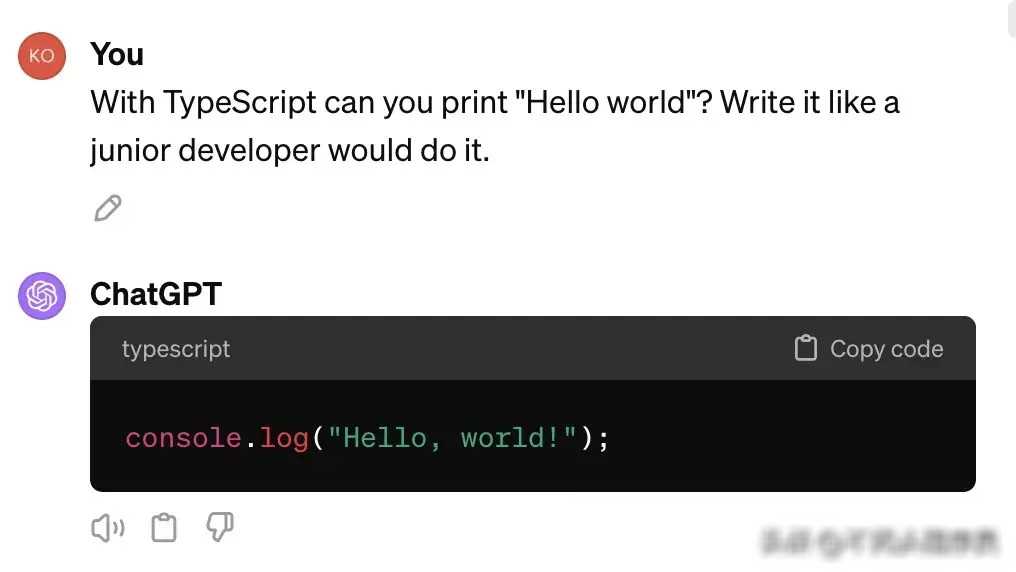The height and width of the screenshot is (572, 1016).
Task: Click the scrollbar thumb at the window edge
Action: click(x=1012, y=18)
